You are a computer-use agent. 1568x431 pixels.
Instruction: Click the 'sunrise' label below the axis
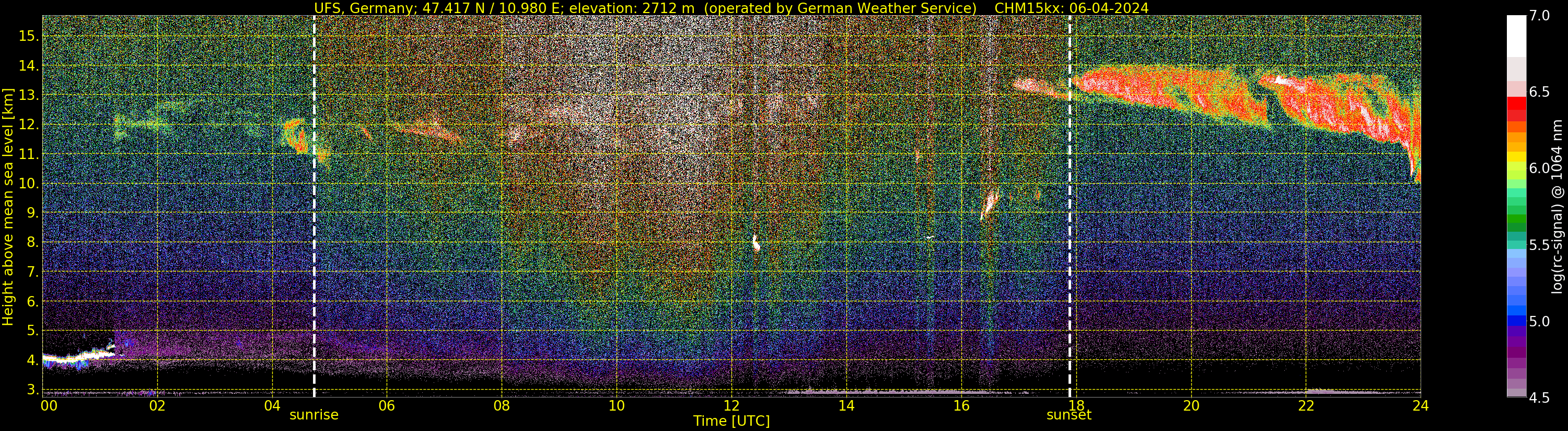point(313,415)
